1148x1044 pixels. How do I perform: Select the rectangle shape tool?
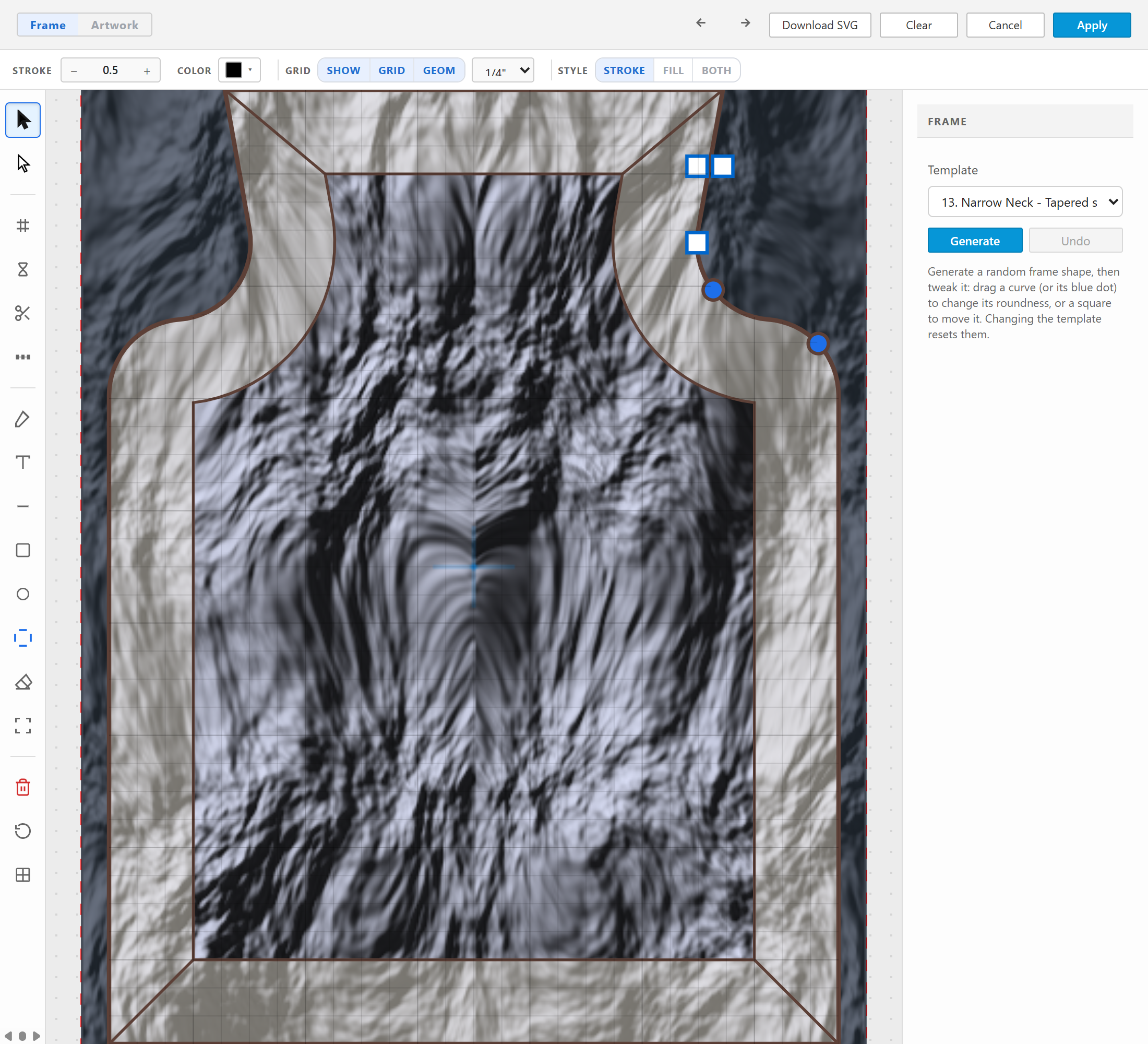(x=23, y=550)
